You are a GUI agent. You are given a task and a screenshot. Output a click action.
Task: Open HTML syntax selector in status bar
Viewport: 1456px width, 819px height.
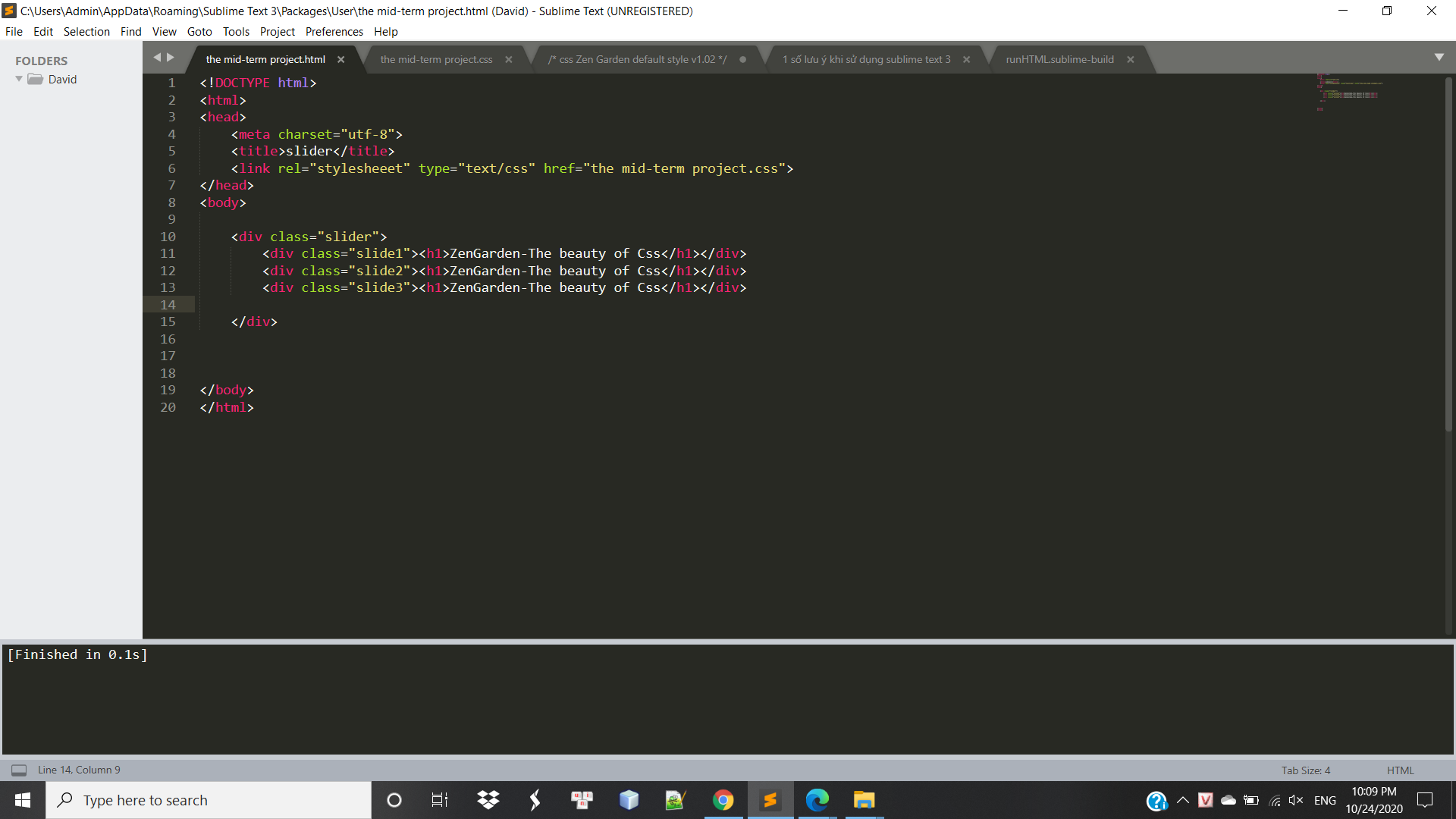pos(1400,770)
